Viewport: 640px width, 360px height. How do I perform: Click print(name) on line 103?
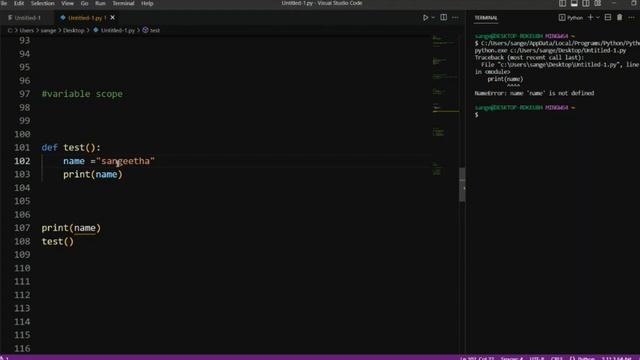coord(93,174)
